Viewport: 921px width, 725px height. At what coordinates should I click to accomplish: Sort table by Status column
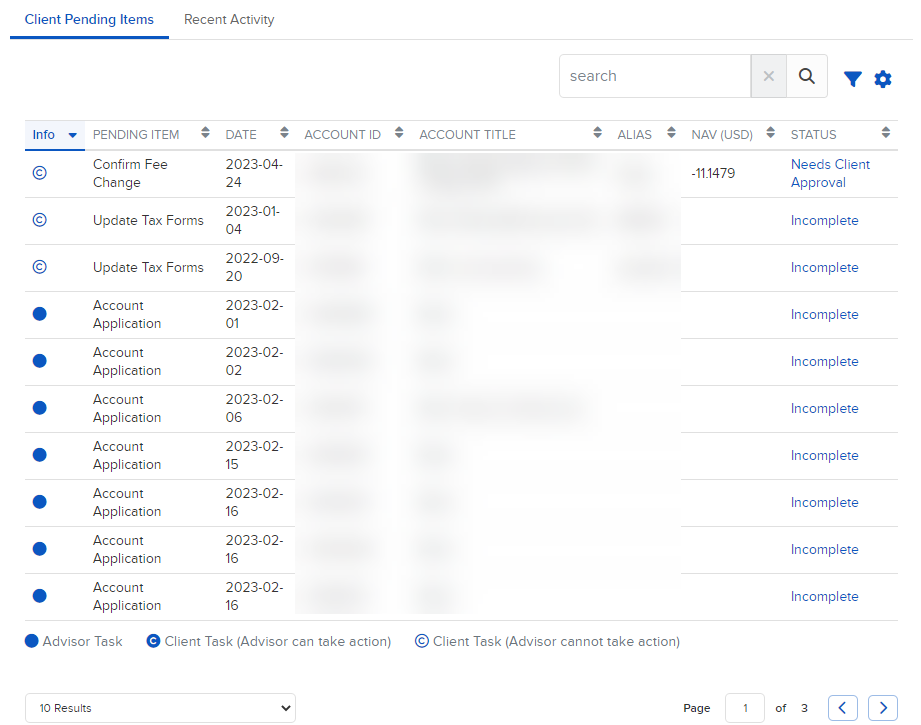coord(886,133)
